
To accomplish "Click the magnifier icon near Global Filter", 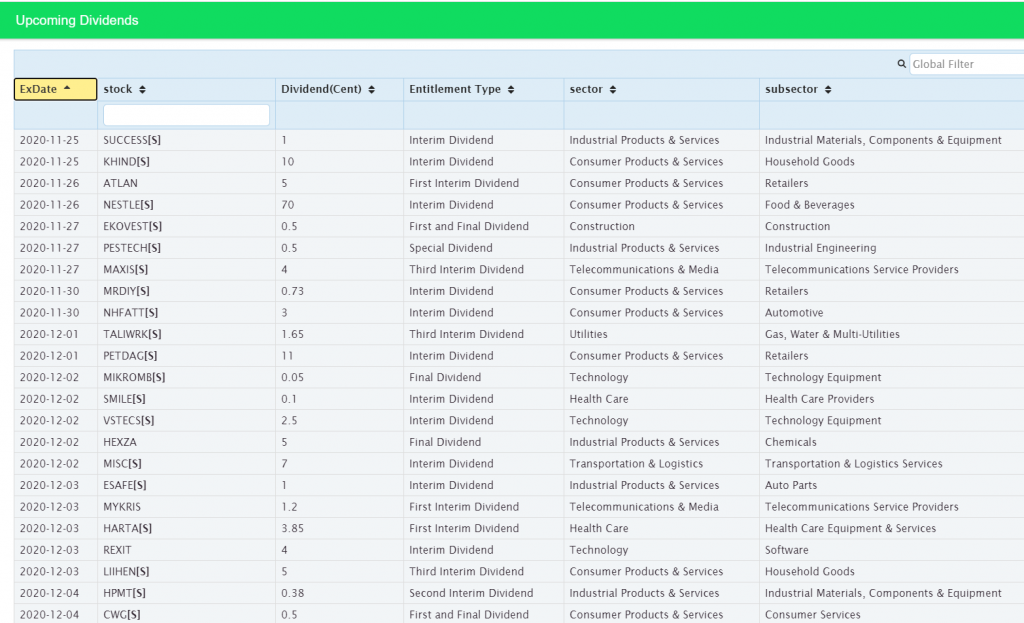I will (x=902, y=64).
